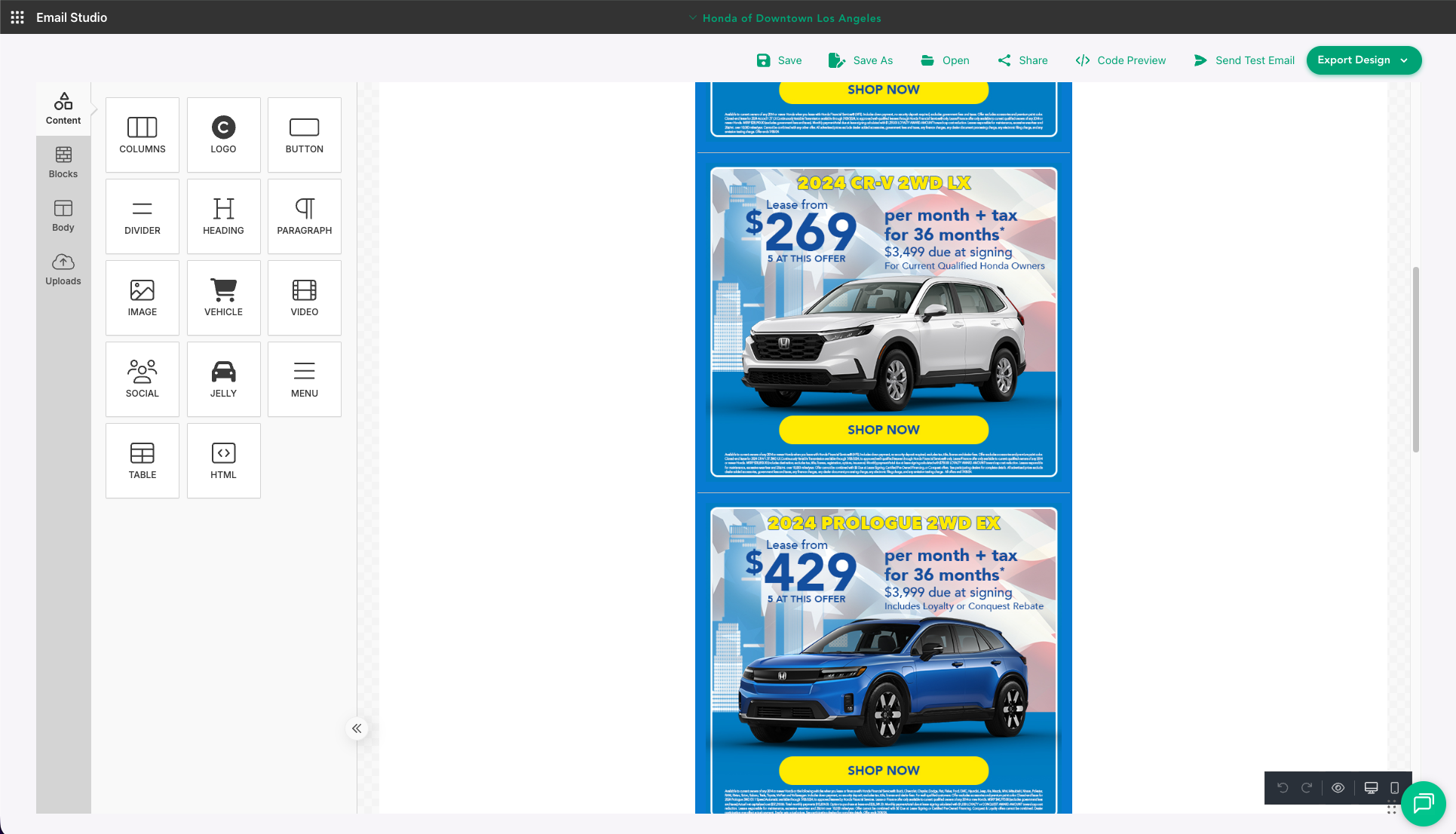Save the email design
This screenshot has width=1456, height=834.
pyautogui.click(x=779, y=60)
